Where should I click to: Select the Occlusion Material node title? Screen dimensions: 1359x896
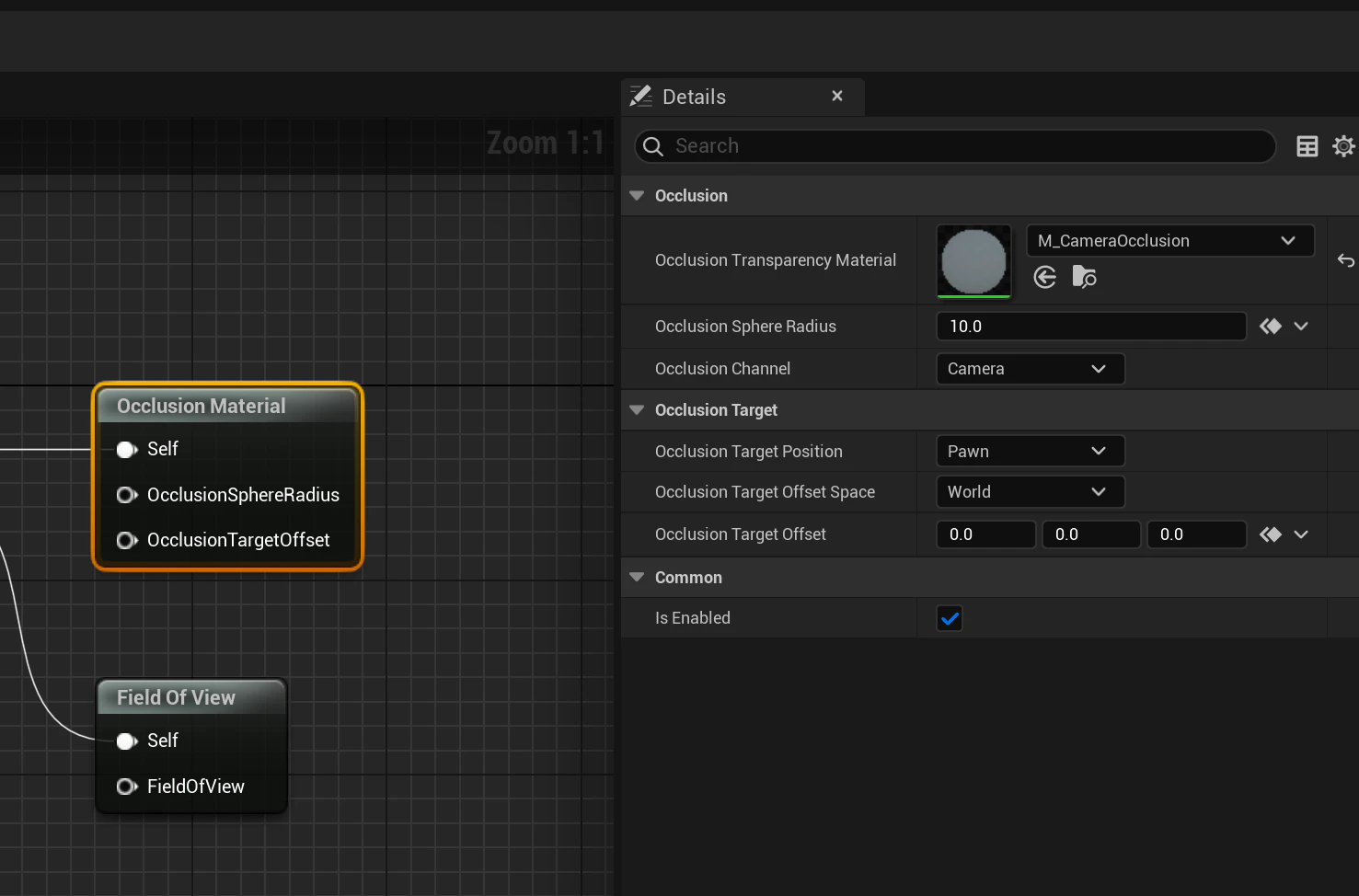pos(202,407)
